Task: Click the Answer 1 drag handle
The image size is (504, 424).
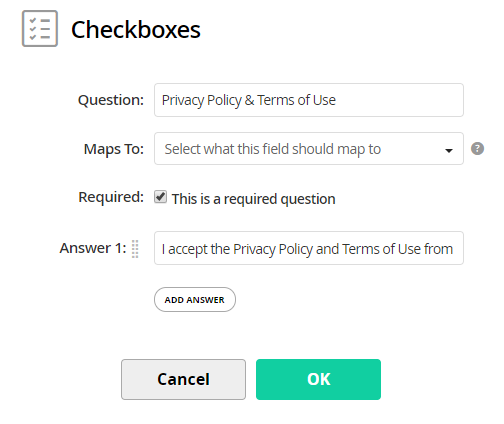Action: tap(135, 249)
